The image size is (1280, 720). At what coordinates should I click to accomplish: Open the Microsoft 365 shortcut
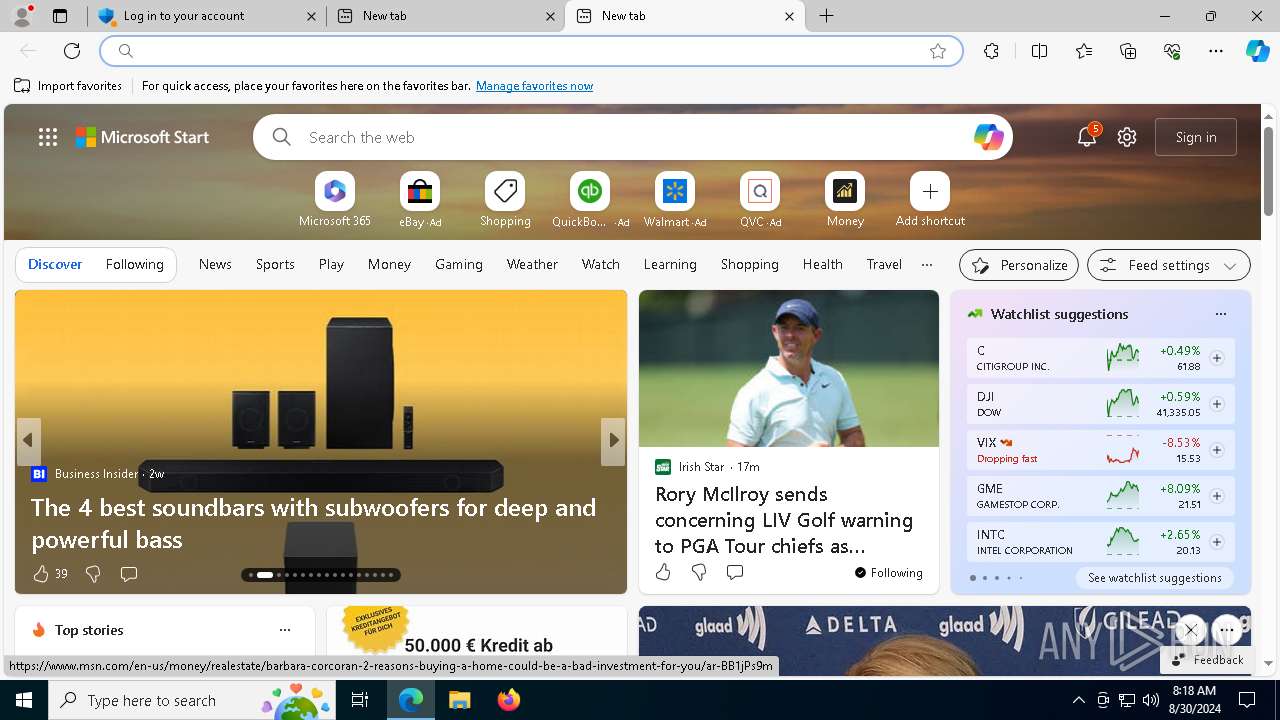point(335,199)
